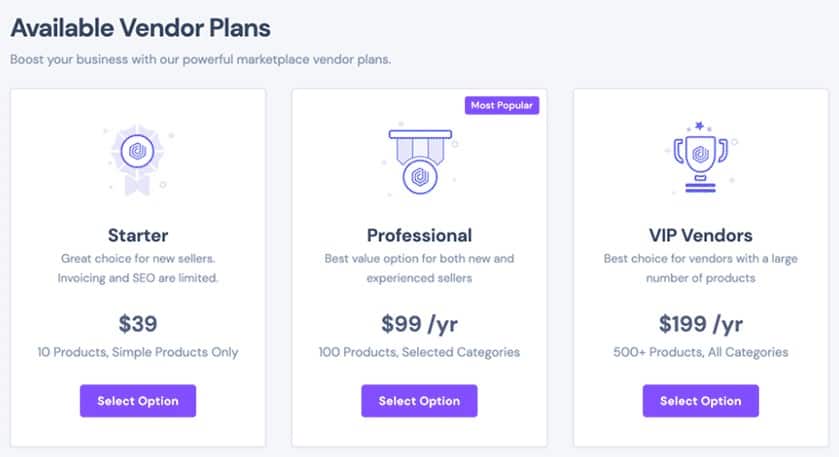Click the VIP Vendors plan title
The image size is (839, 457).
pyautogui.click(x=701, y=235)
